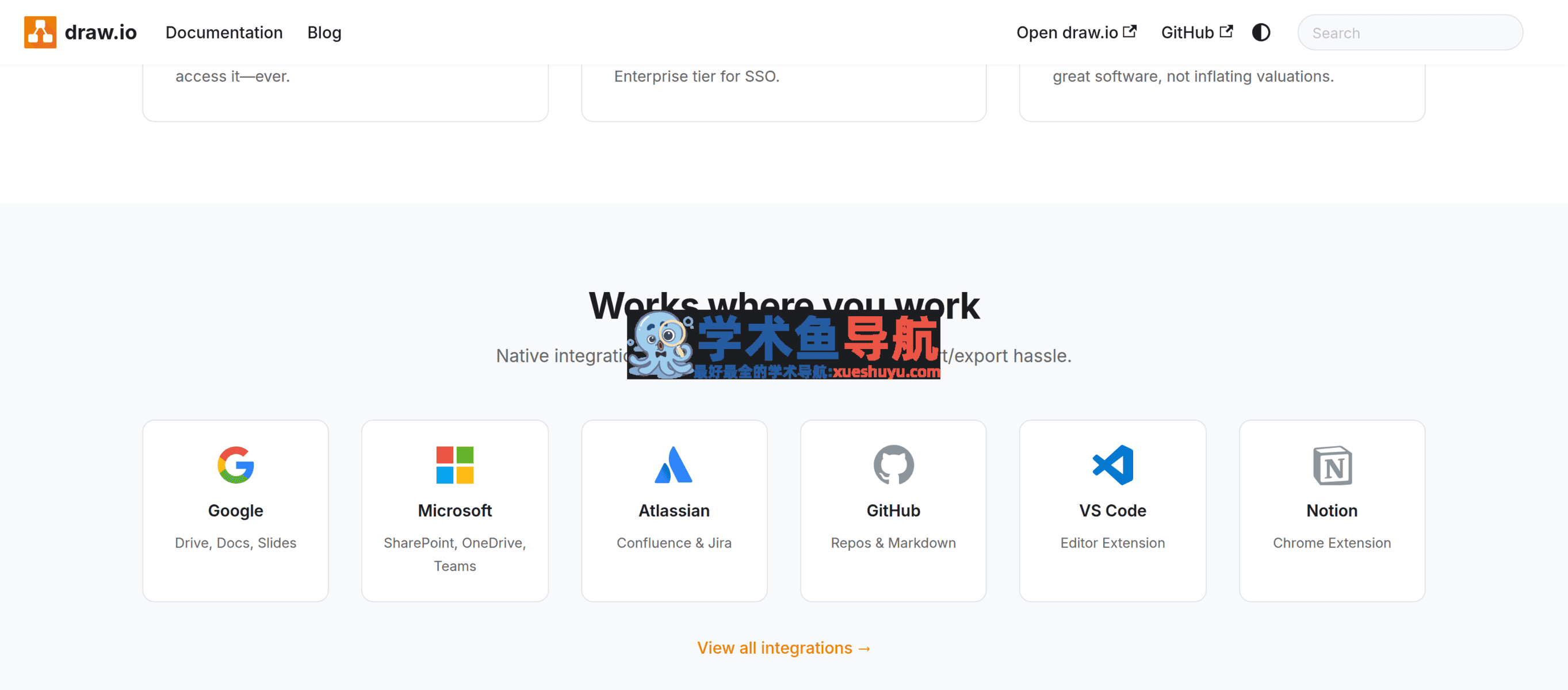Viewport: 1568px width, 690px height.
Task: Click 'SharePoint, OneDrive, Teams' text
Action: point(454,554)
